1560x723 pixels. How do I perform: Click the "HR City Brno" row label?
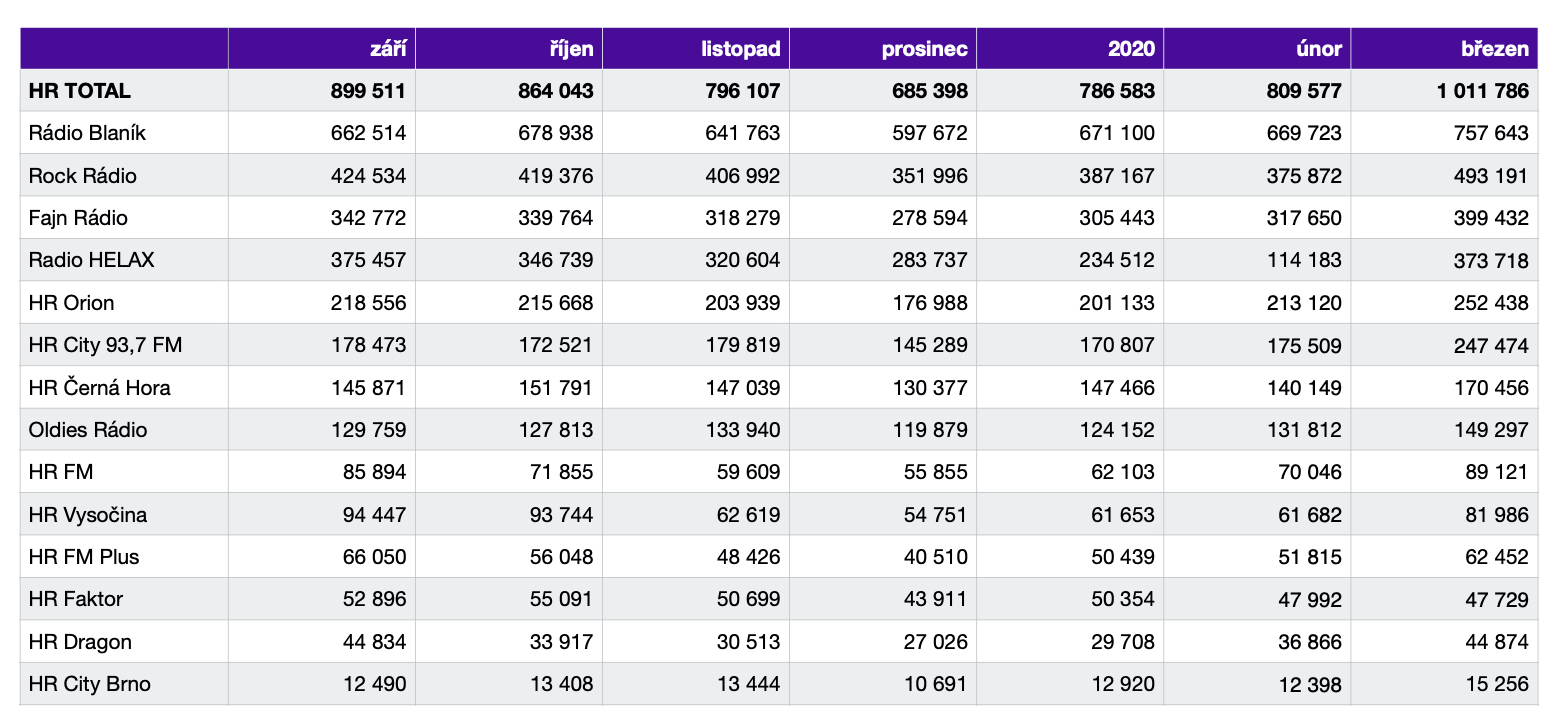point(90,684)
